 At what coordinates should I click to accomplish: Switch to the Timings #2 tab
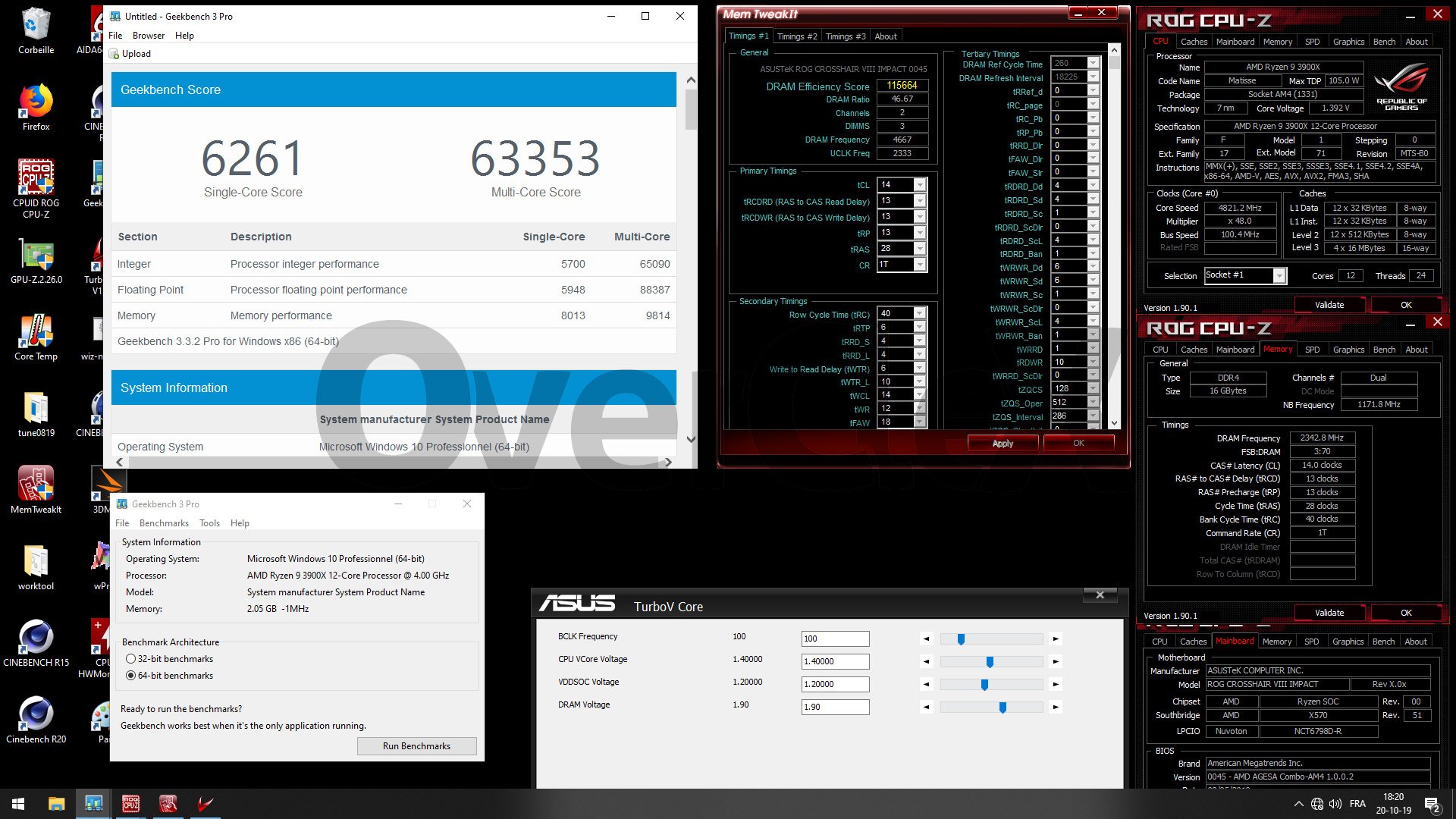[797, 36]
